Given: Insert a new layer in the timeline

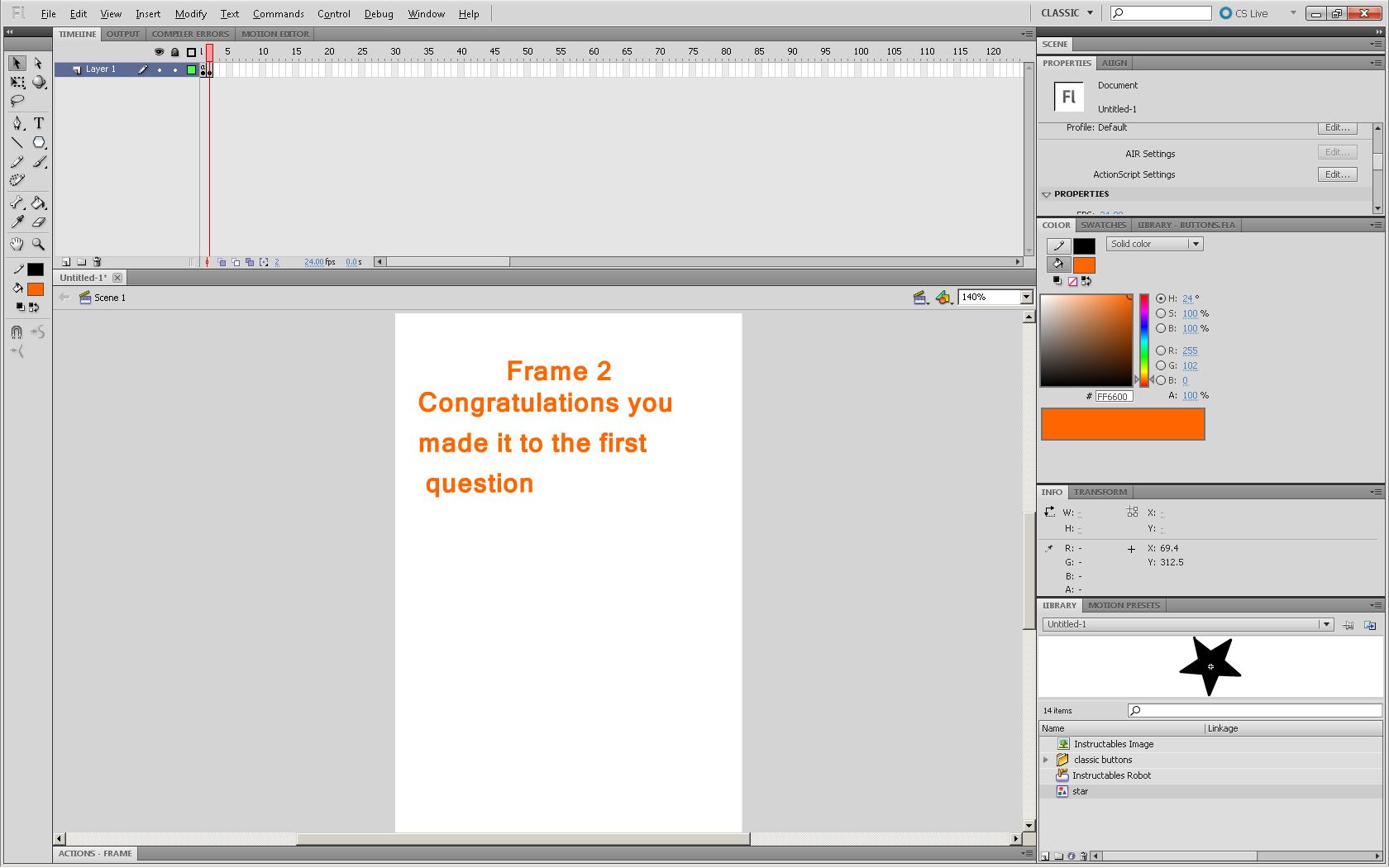Looking at the screenshot, I should tap(65, 261).
